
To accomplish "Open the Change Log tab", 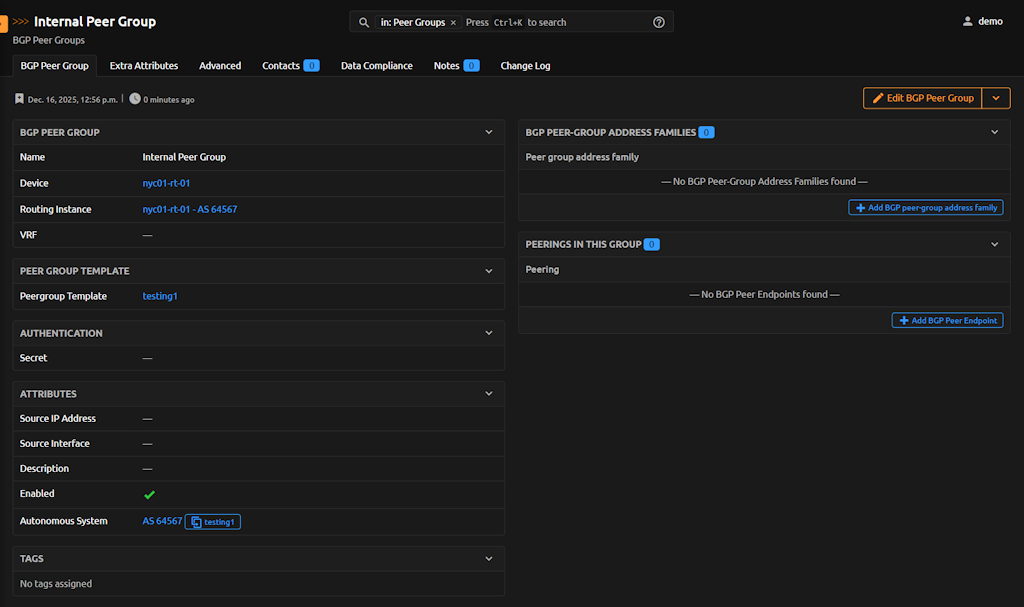I will click(x=525, y=66).
